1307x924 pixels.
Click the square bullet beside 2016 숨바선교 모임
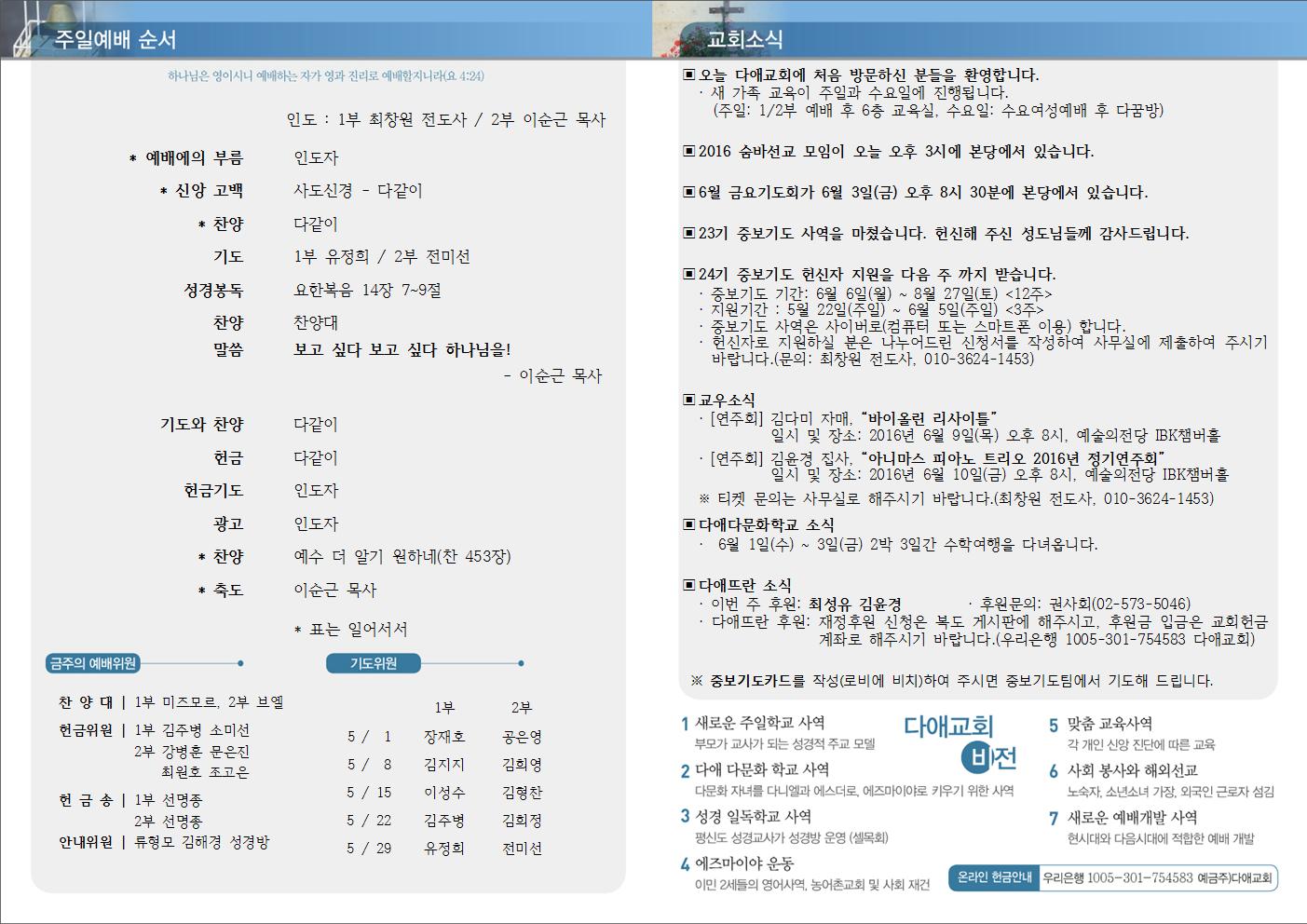pos(689,151)
